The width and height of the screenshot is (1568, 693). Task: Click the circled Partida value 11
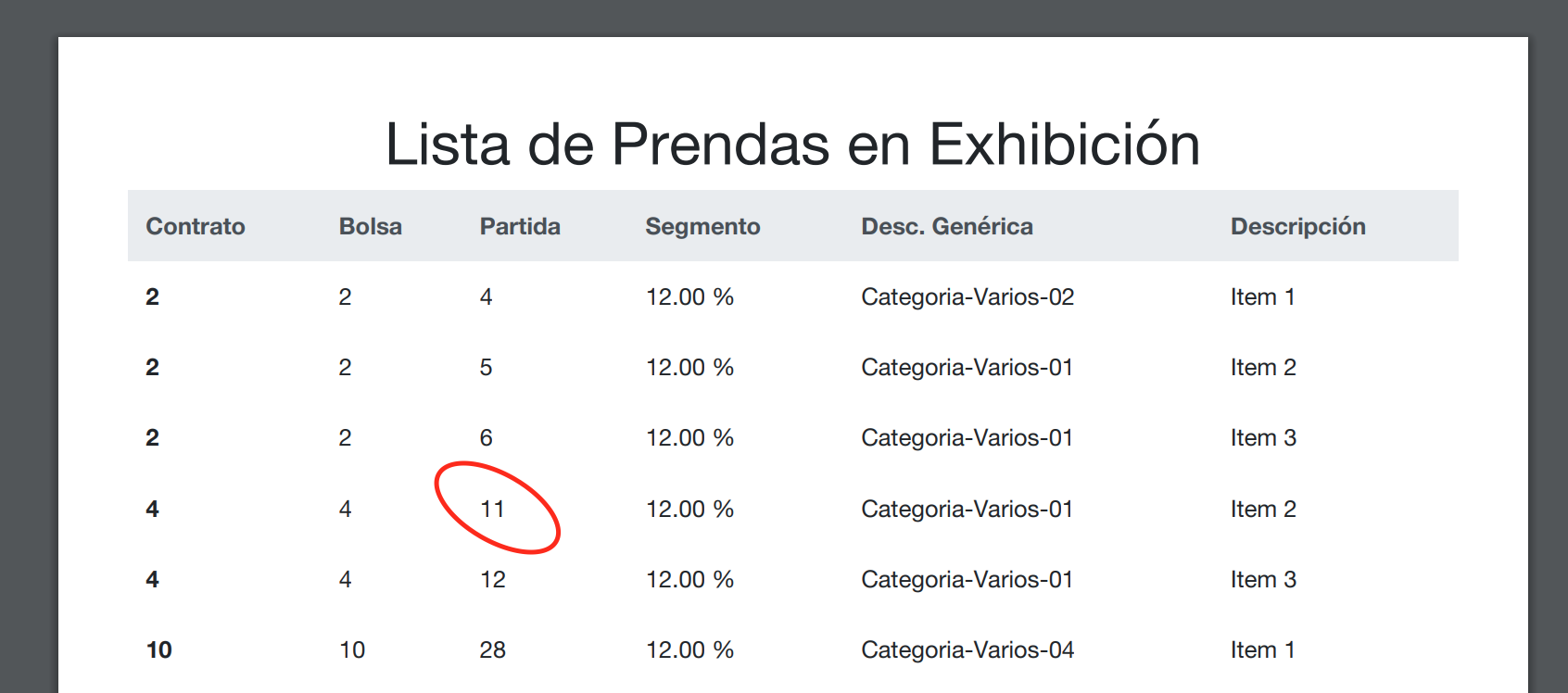click(x=492, y=509)
